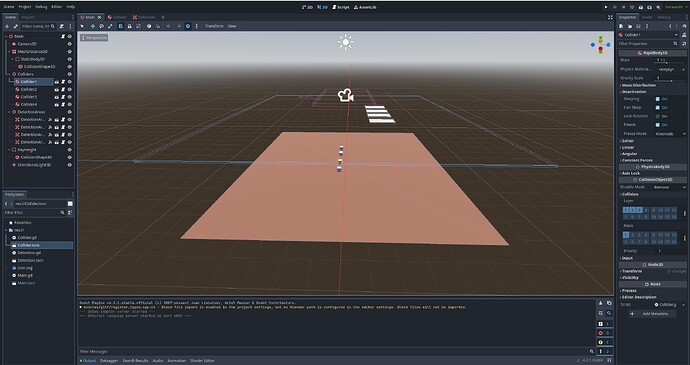Open Audio bottom panel
The image size is (690, 365).
[x=158, y=361]
